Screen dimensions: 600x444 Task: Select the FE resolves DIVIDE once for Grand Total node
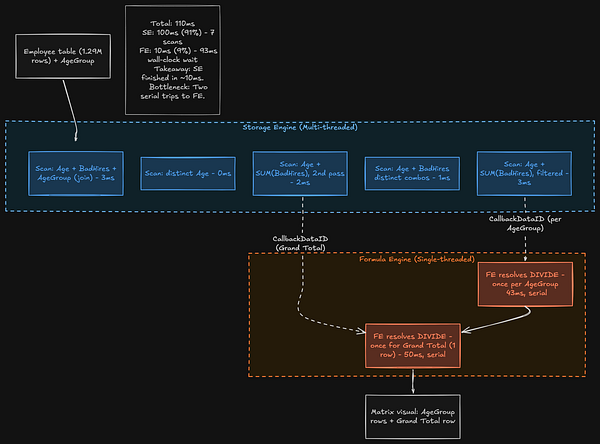click(x=413, y=346)
